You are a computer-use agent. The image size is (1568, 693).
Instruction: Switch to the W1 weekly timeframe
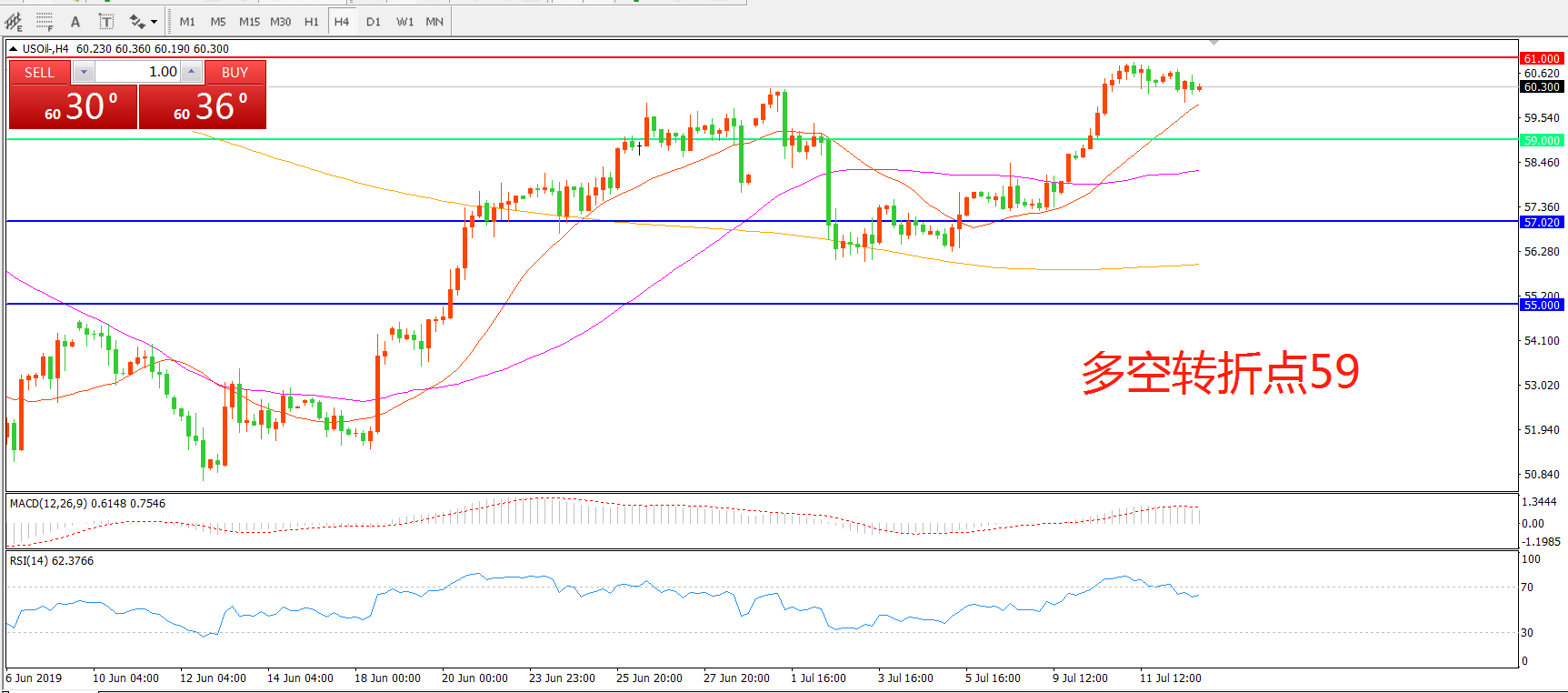(x=404, y=22)
